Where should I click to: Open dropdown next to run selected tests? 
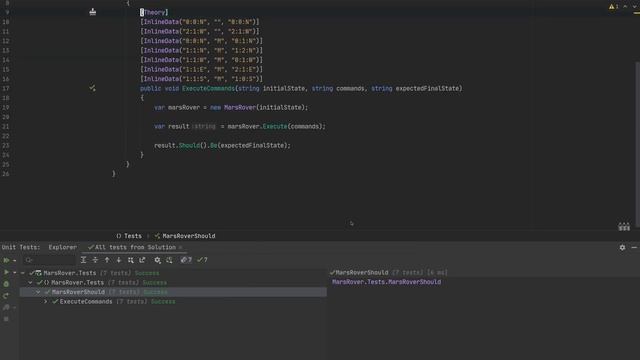click(15, 273)
